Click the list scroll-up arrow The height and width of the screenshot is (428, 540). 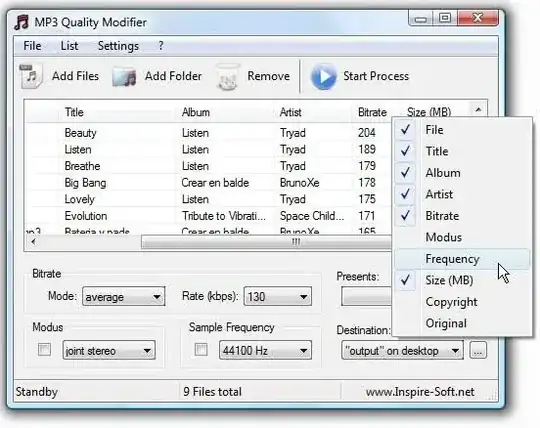coord(478,110)
